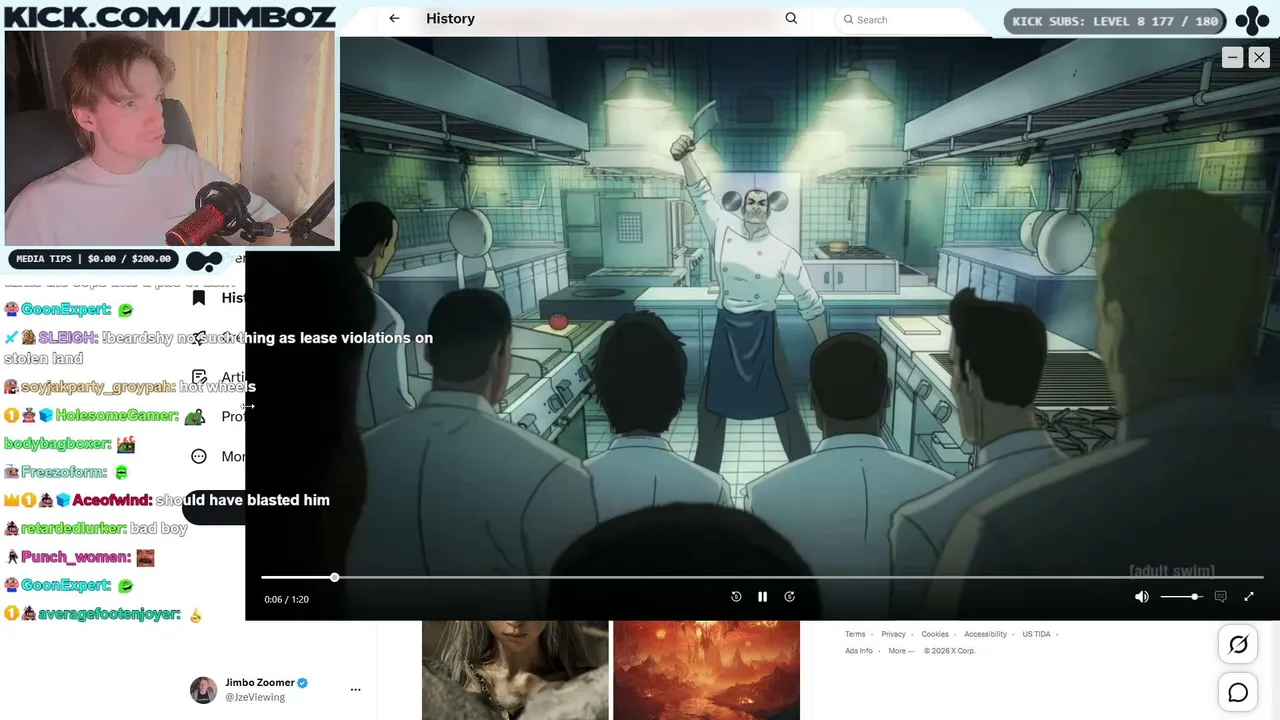Viewport: 1280px width, 720px height.
Task: Click Aceofwind's chat username
Action: click(x=112, y=500)
